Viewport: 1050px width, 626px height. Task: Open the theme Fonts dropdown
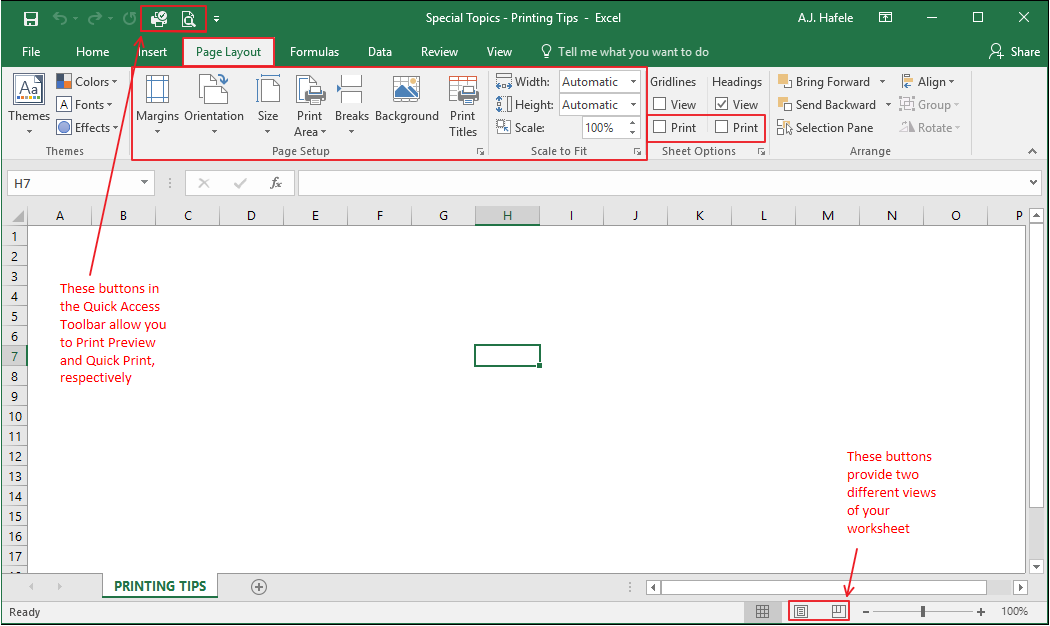tap(84, 104)
